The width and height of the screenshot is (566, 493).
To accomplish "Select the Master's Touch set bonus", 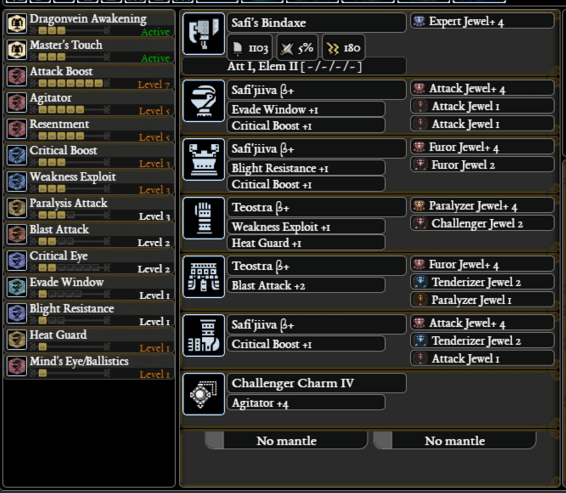I will pos(89,51).
